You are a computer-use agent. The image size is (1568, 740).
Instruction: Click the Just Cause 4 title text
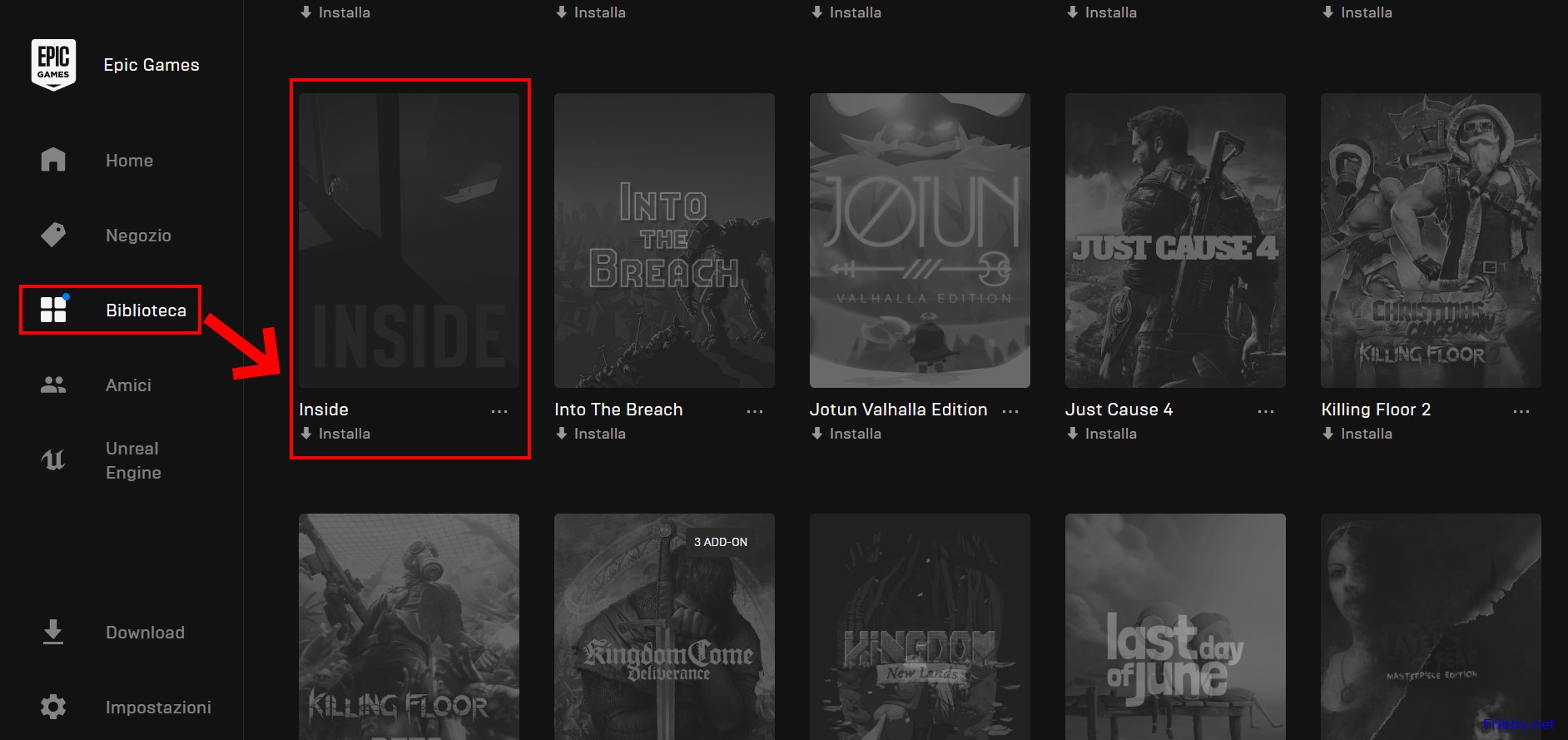tap(1119, 410)
